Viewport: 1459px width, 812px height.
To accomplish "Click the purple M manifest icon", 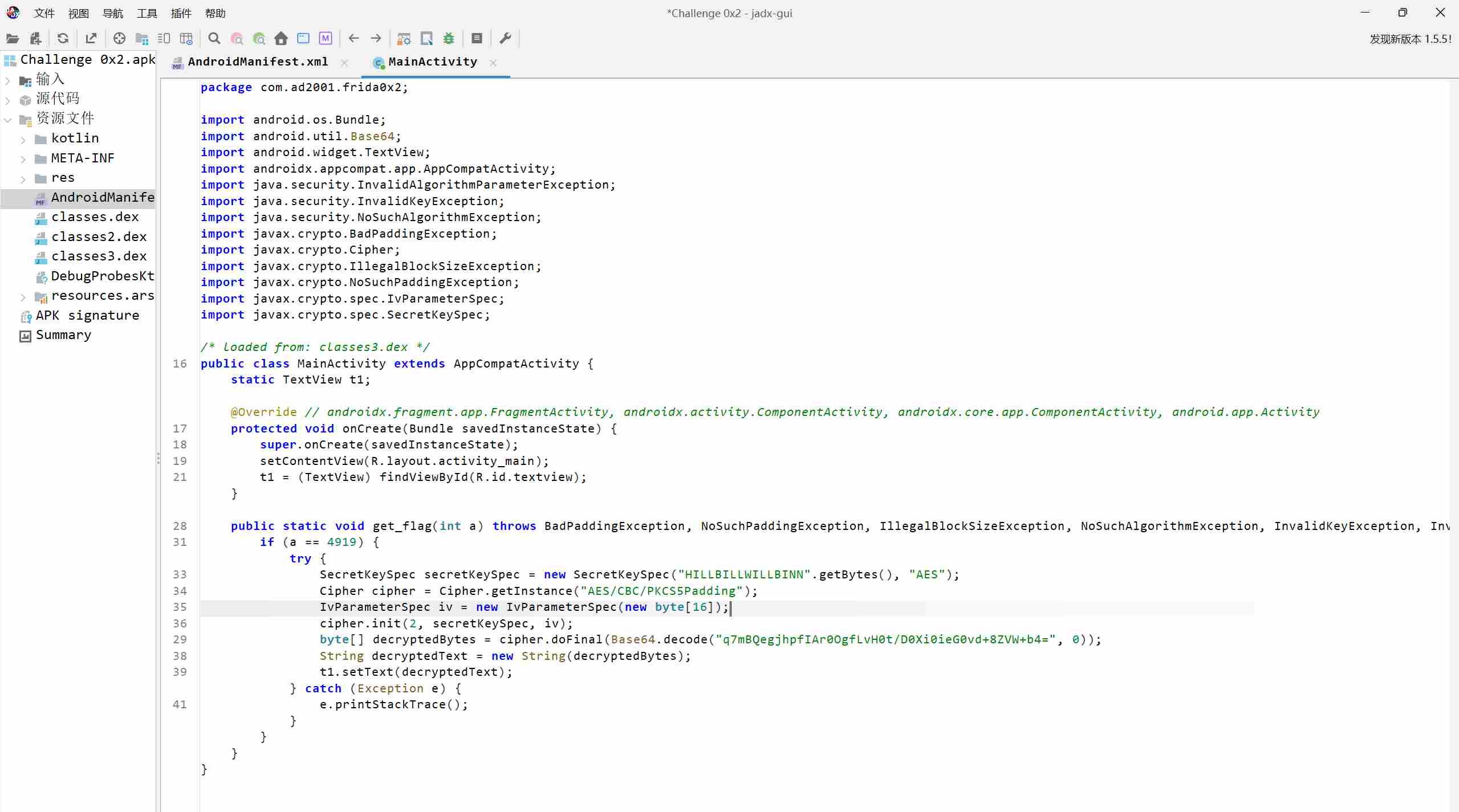I will coord(326,39).
